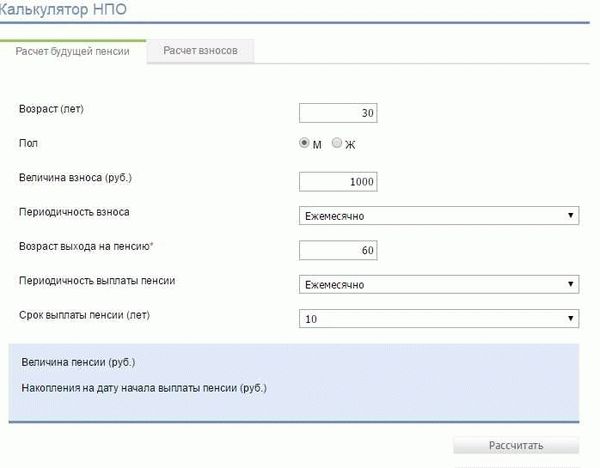Image resolution: width=600 pixels, height=468 pixels.
Task: Click the Возраст (лет) label
Action: (51, 109)
